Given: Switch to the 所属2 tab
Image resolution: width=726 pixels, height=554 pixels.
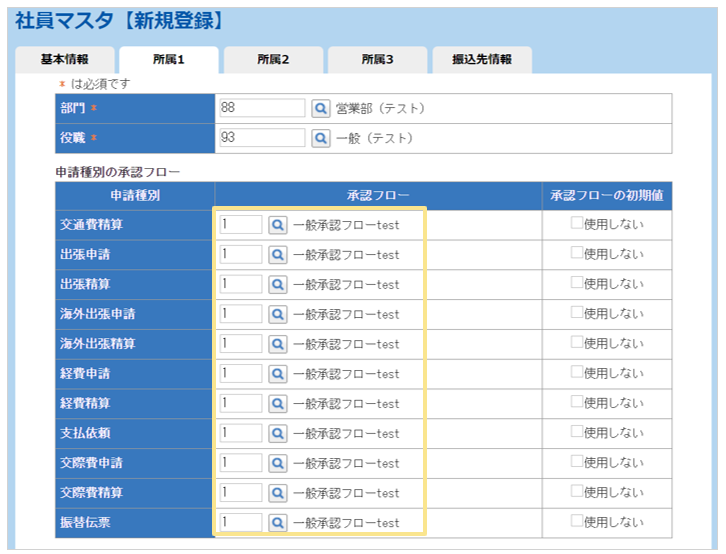Looking at the screenshot, I should [x=273, y=60].
